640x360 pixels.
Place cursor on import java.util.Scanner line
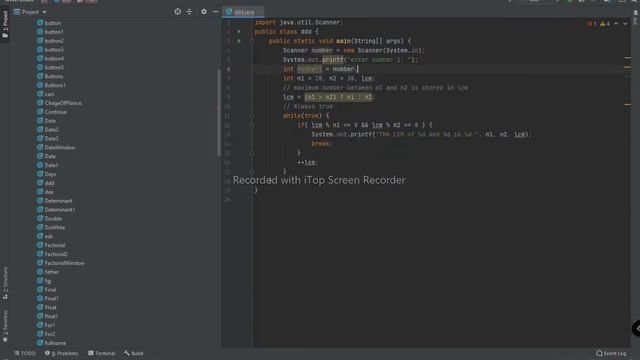point(299,22)
